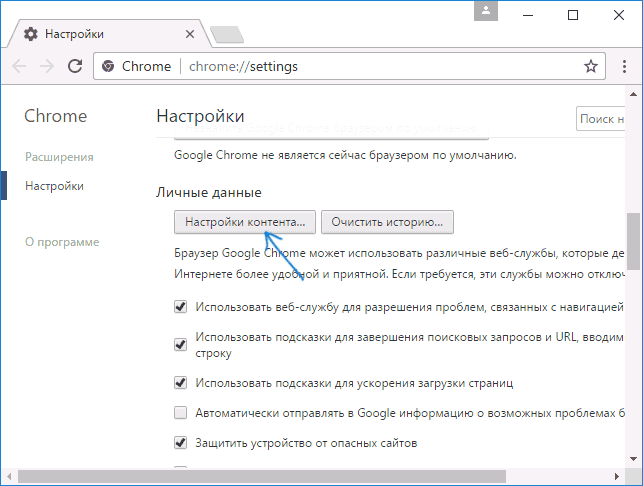Click horizontal scrollbar left arrow
643x486 pixels.
coord(9,477)
